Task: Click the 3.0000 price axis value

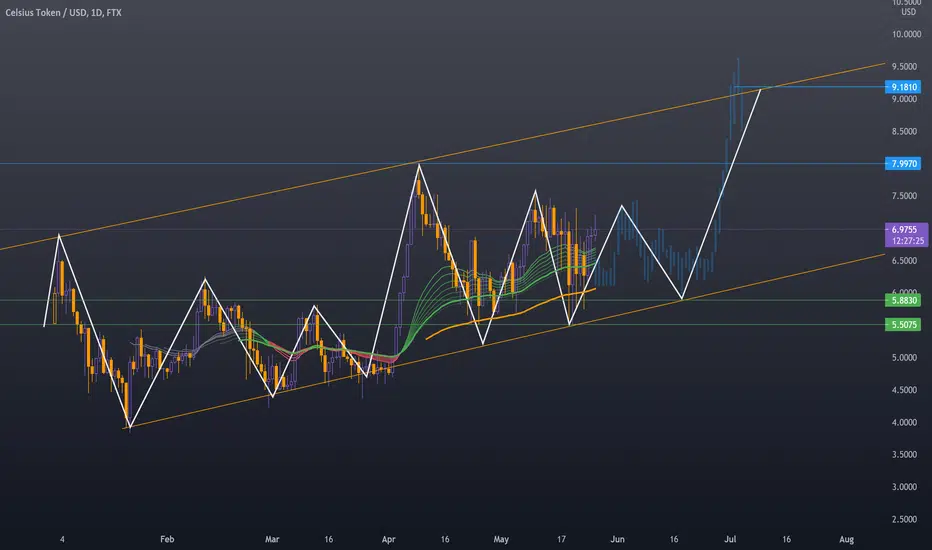Action: (x=904, y=487)
